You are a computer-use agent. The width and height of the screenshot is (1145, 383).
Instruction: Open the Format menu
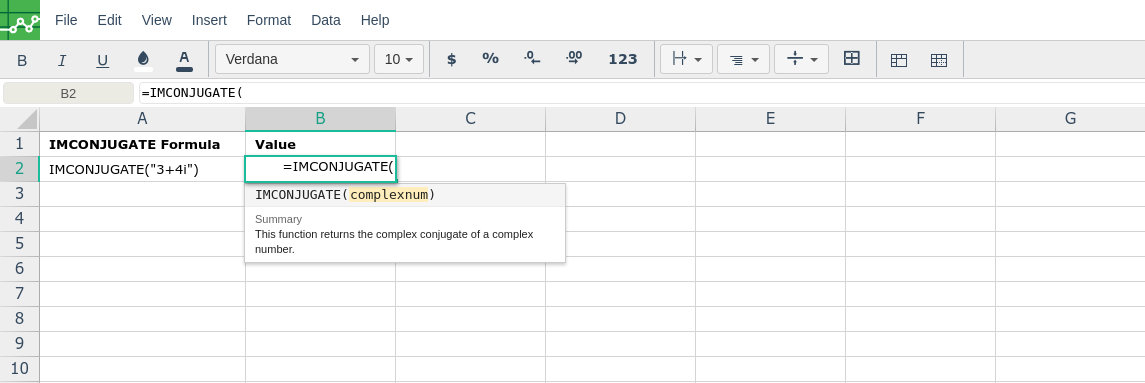(269, 20)
